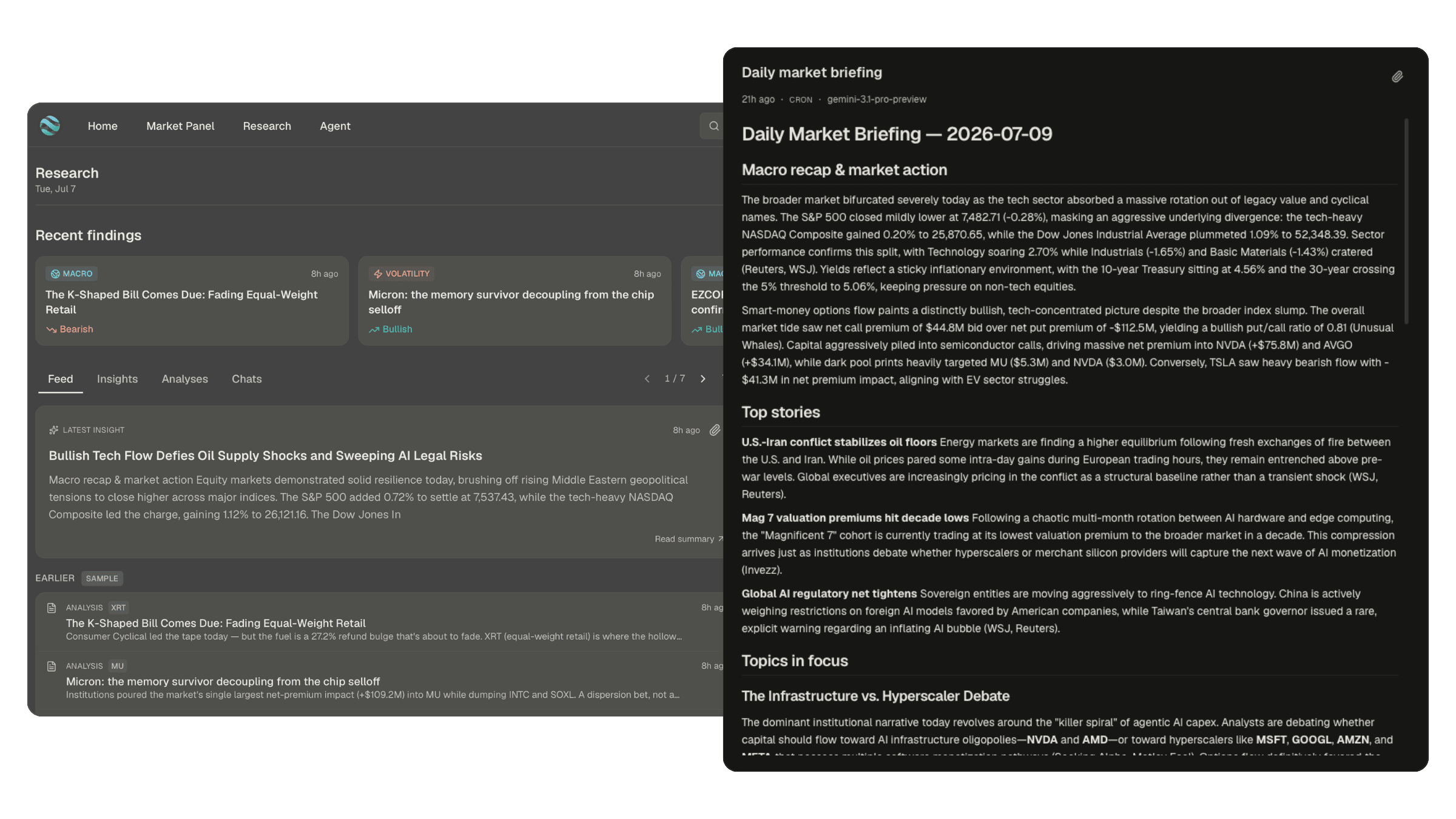Click the 'Macro recap & market action' heading
The height and width of the screenshot is (819, 1456).
[x=844, y=170]
